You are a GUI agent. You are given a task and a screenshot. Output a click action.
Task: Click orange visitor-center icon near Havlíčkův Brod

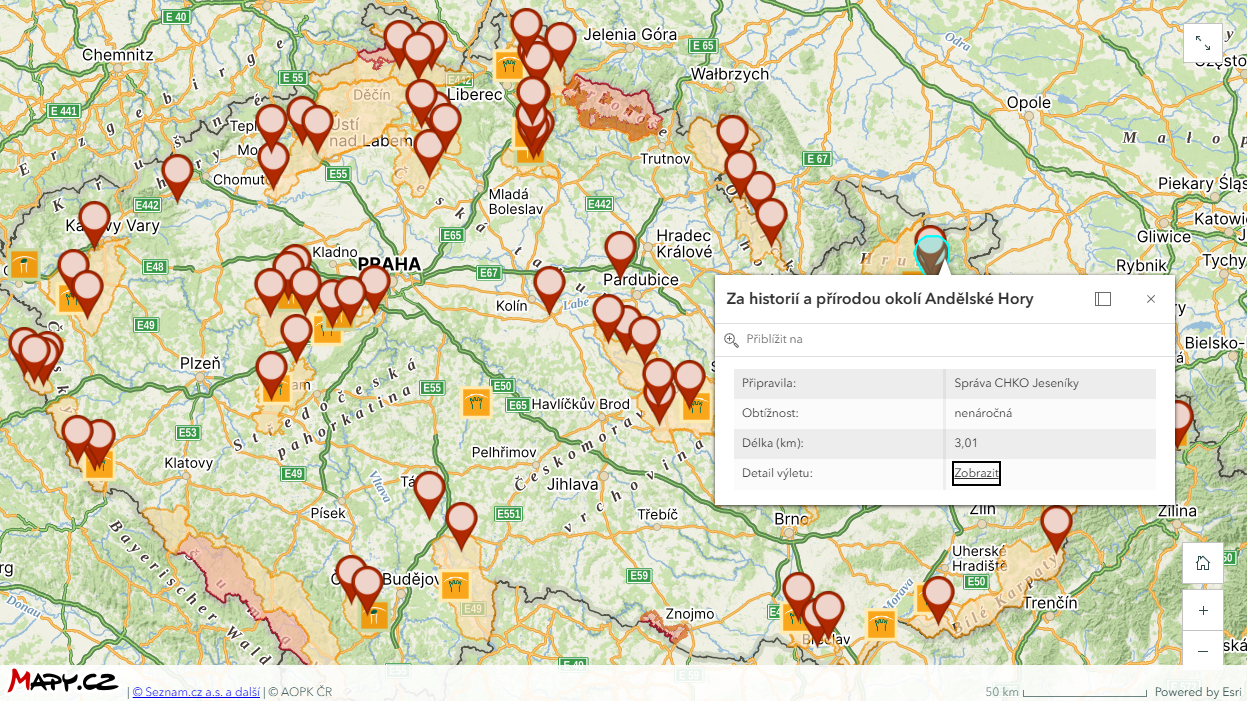click(476, 403)
